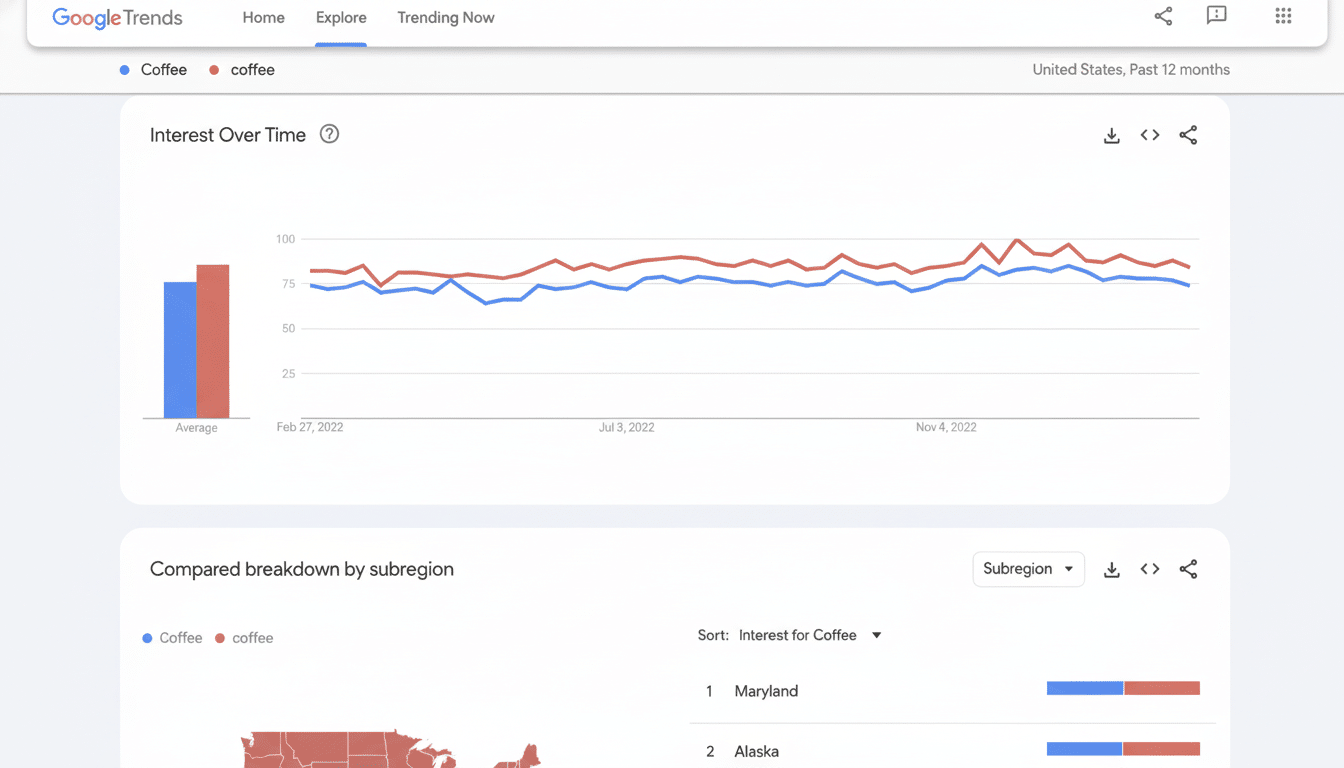Share the subregion comparison chart

point(1188,568)
